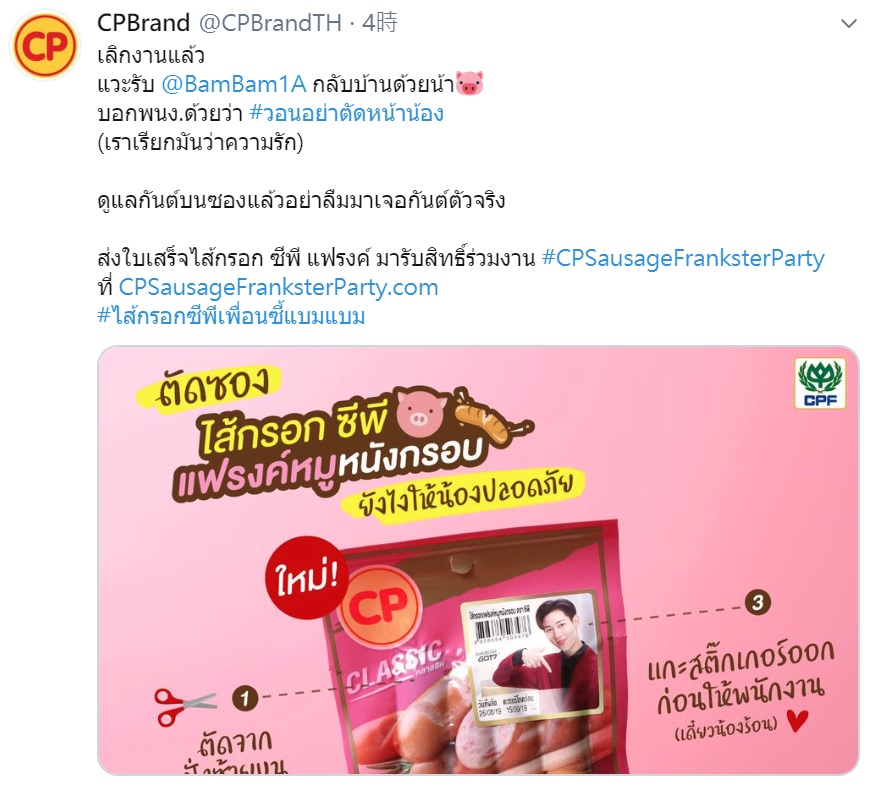Viewport: 873px width, 789px height.
Task: Open the @CPBrandTH handle
Action: click(x=270, y=23)
